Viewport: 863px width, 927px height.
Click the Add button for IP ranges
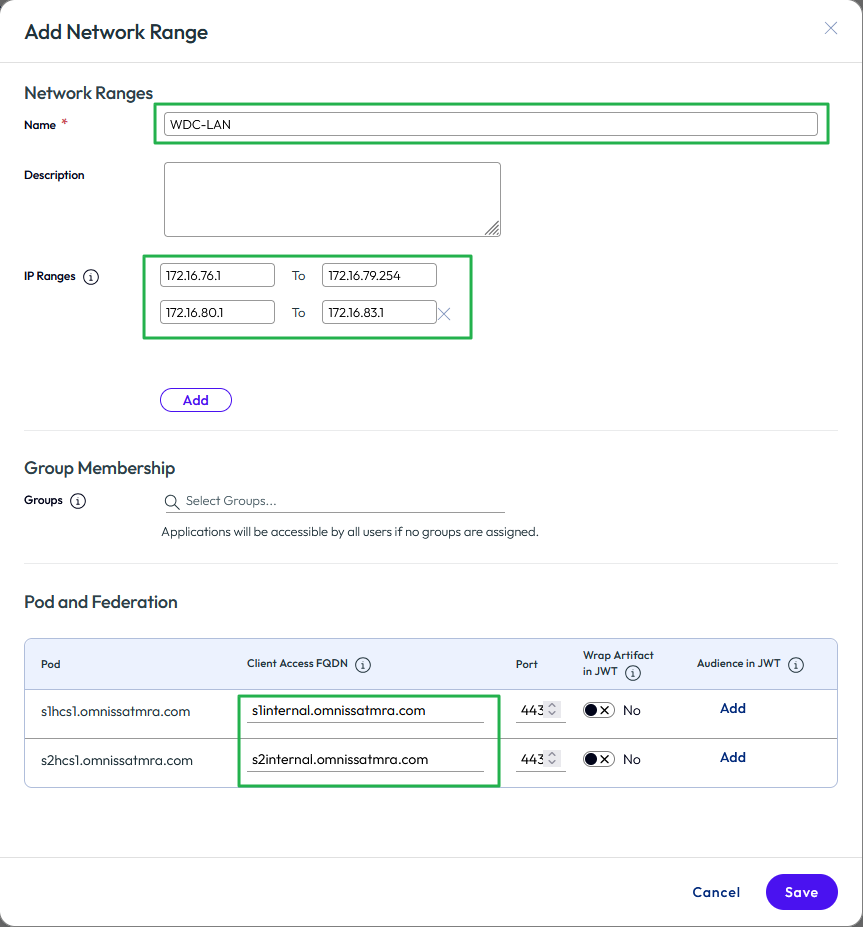195,400
